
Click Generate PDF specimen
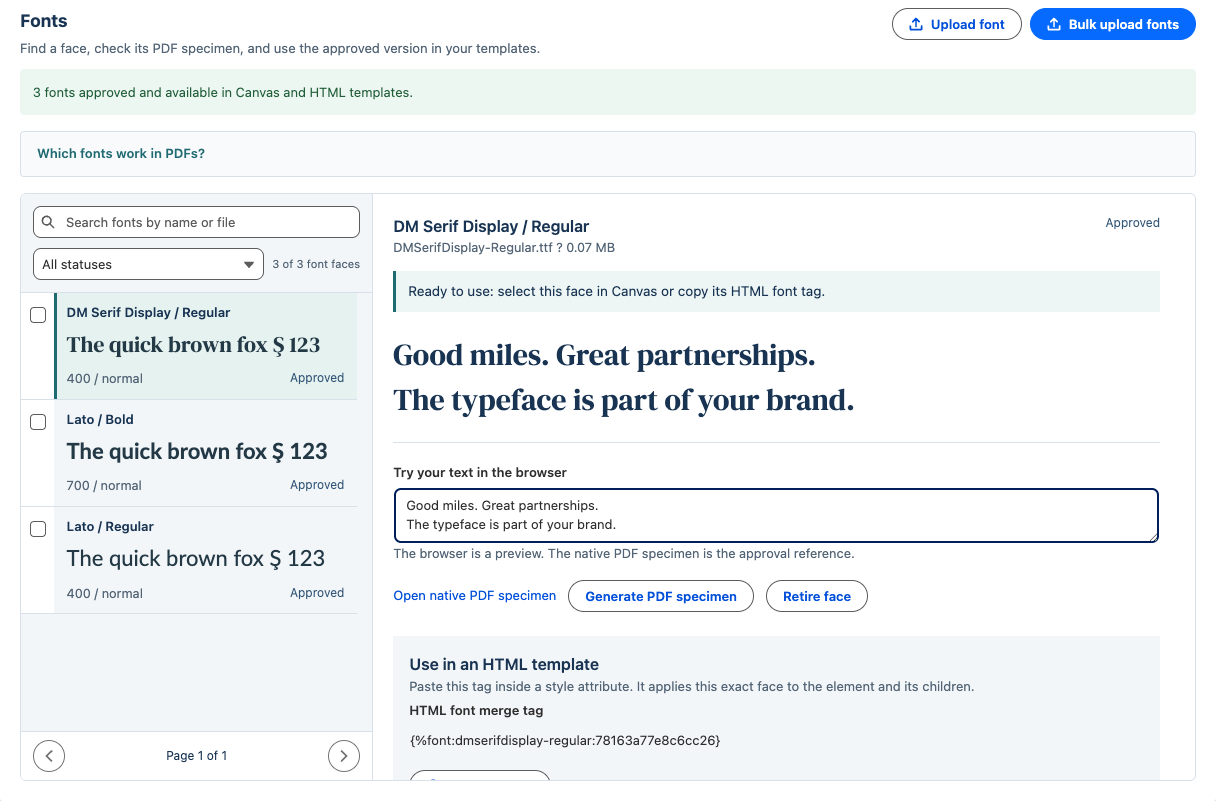click(x=661, y=596)
